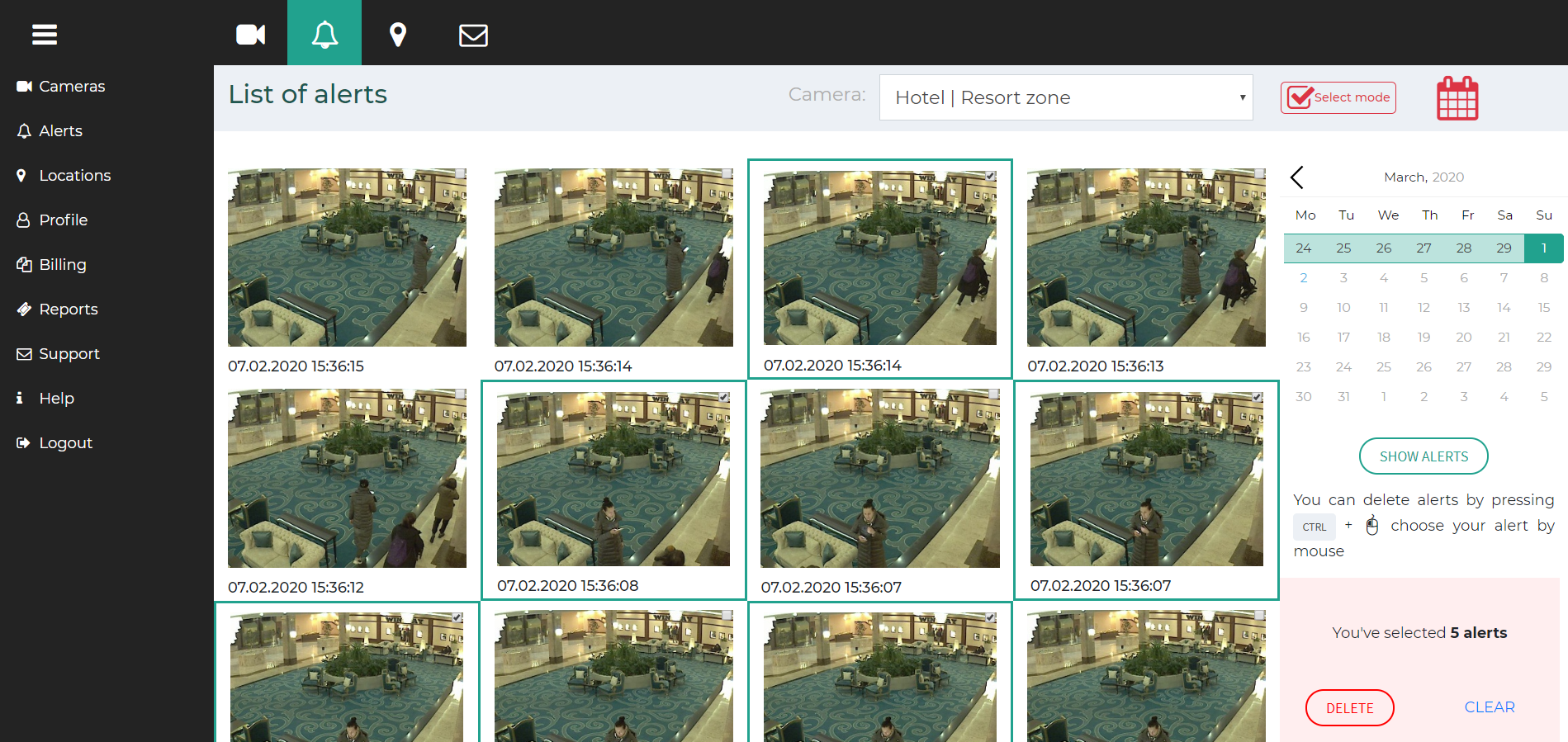Image resolution: width=1568 pixels, height=742 pixels.
Task: Open Help in the sidebar
Action: [45, 398]
